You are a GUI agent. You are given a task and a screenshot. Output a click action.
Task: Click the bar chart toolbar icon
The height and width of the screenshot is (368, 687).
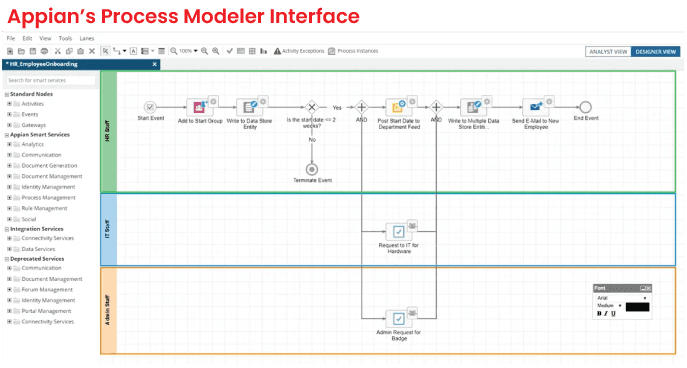coord(264,51)
